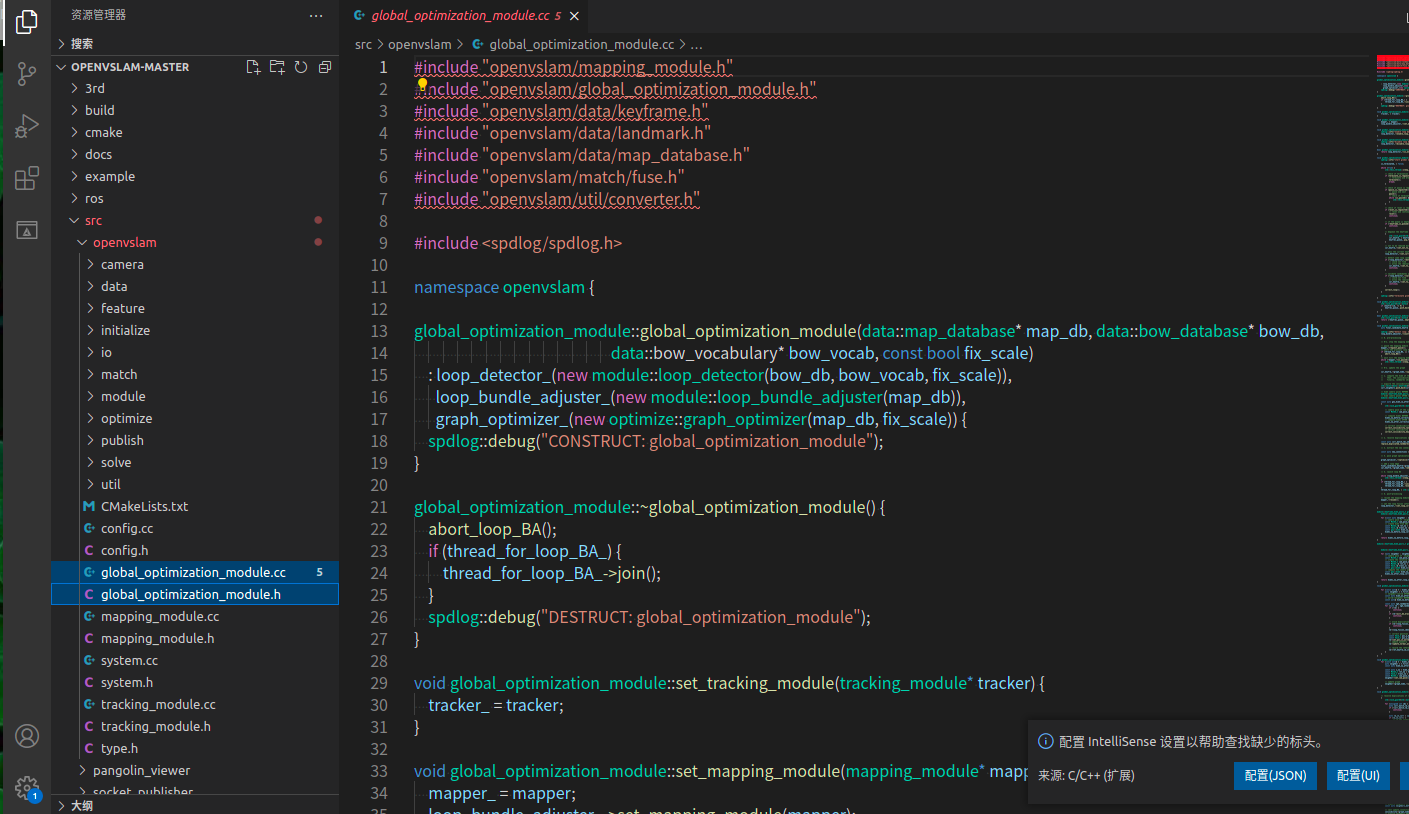Open explorer more actions ellipsis menu

pos(316,16)
